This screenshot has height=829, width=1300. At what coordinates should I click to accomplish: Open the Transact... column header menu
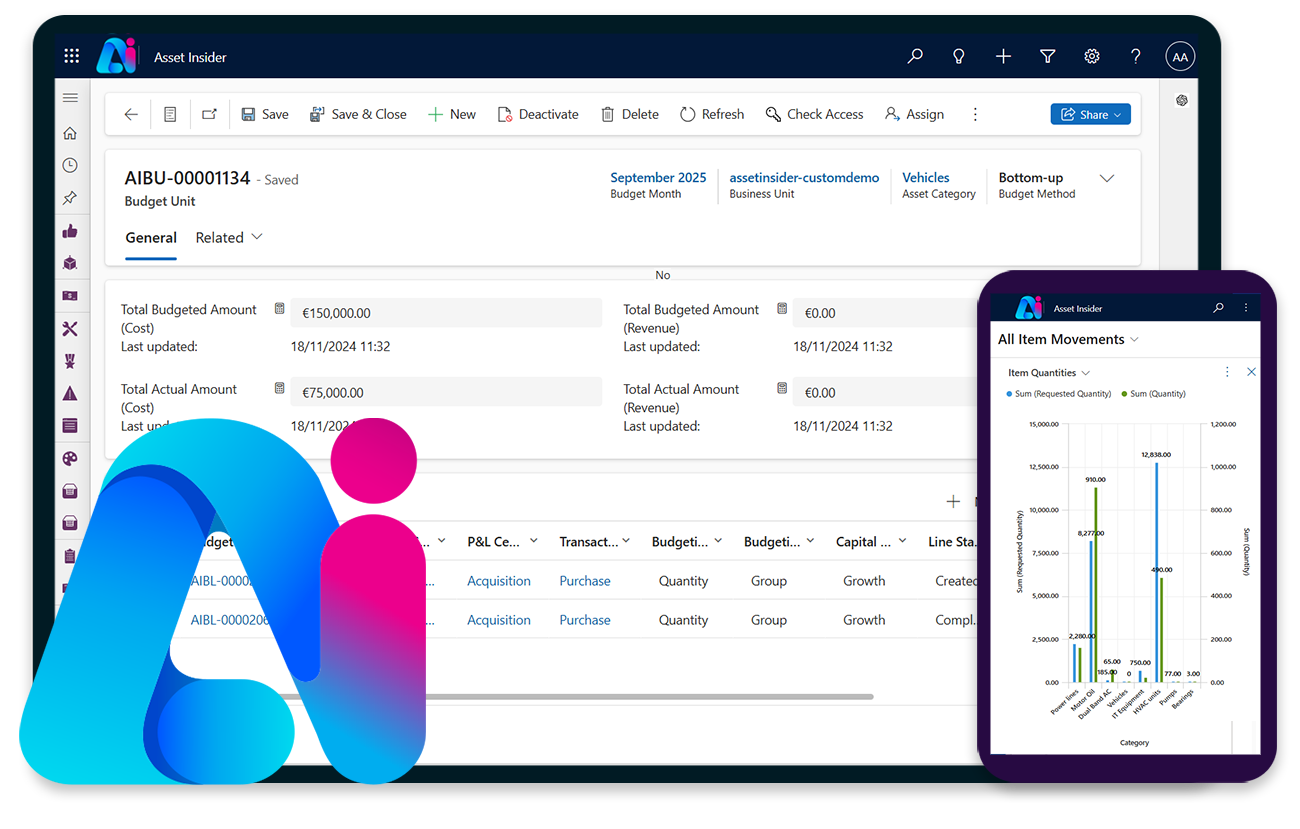point(595,541)
